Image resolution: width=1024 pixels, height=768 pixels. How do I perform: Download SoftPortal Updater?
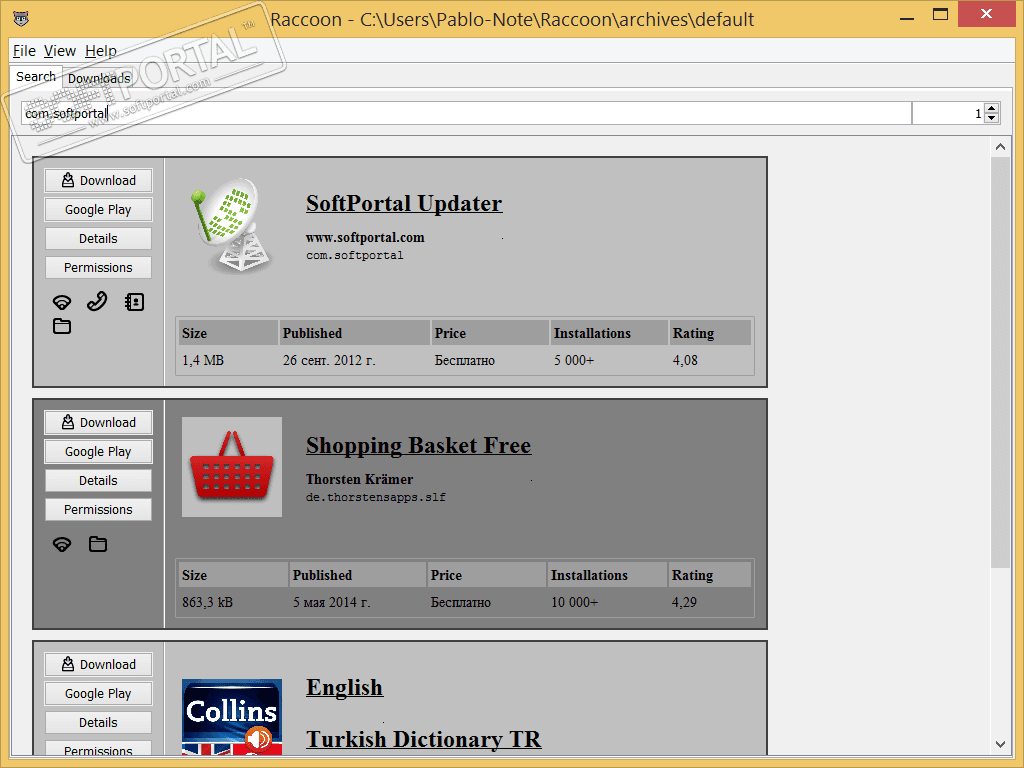pyautogui.click(x=98, y=180)
